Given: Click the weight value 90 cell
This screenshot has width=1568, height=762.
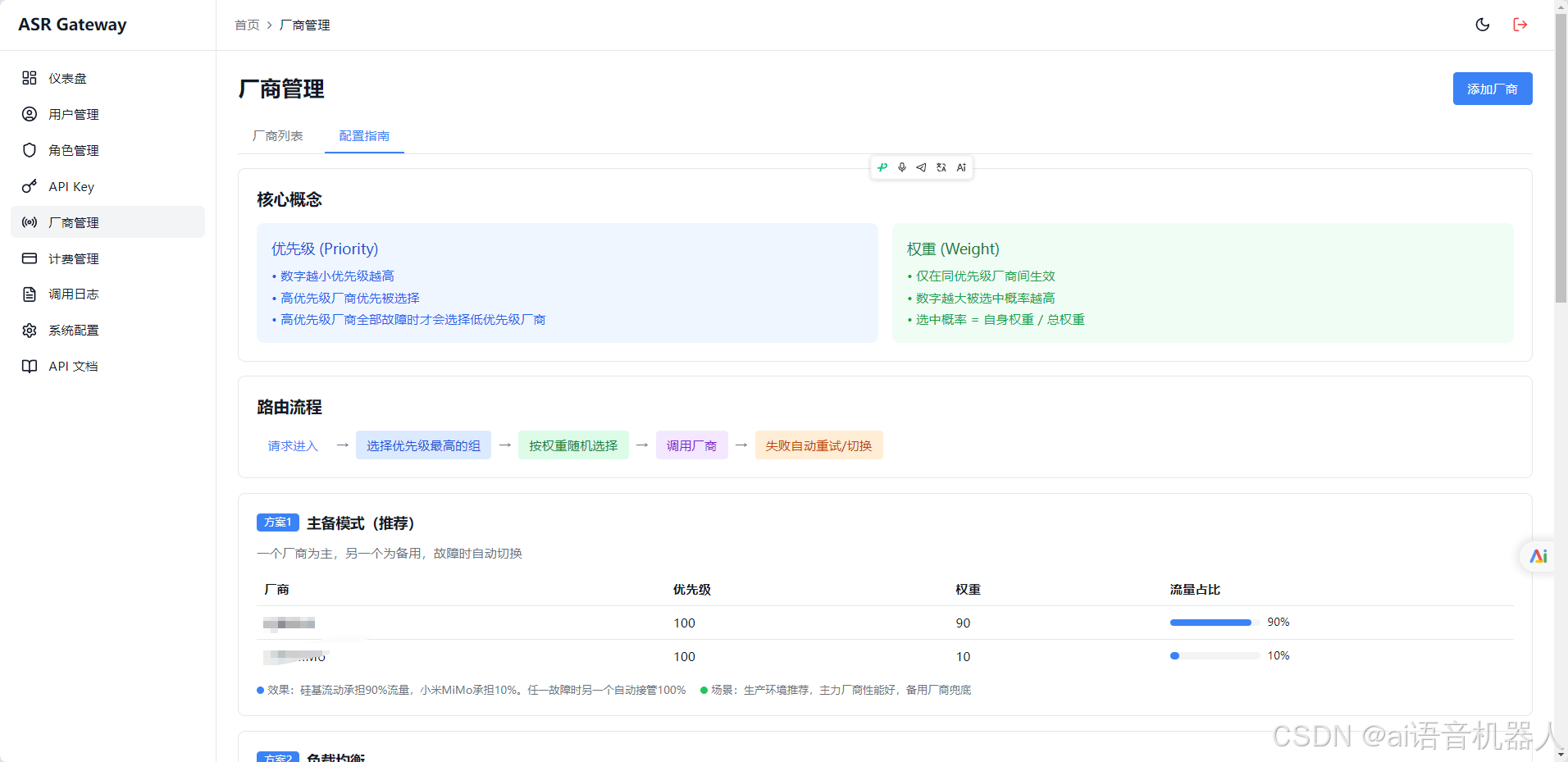Looking at the screenshot, I should [x=963, y=623].
